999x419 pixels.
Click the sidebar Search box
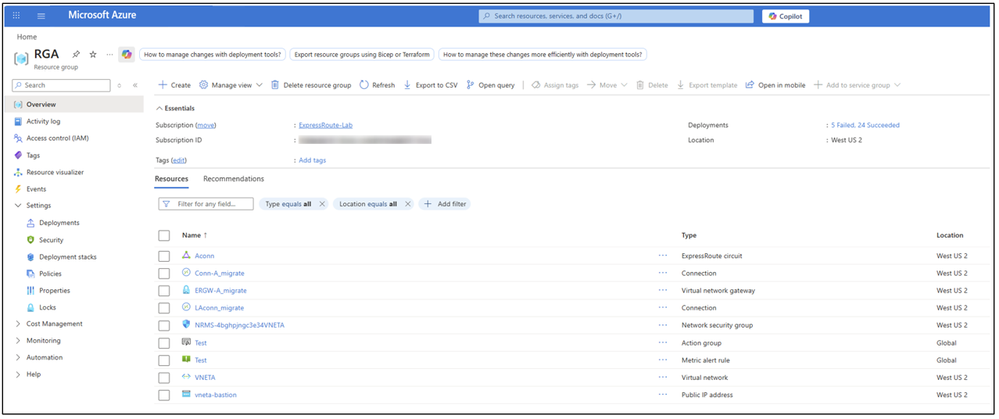click(x=61, y=85)
